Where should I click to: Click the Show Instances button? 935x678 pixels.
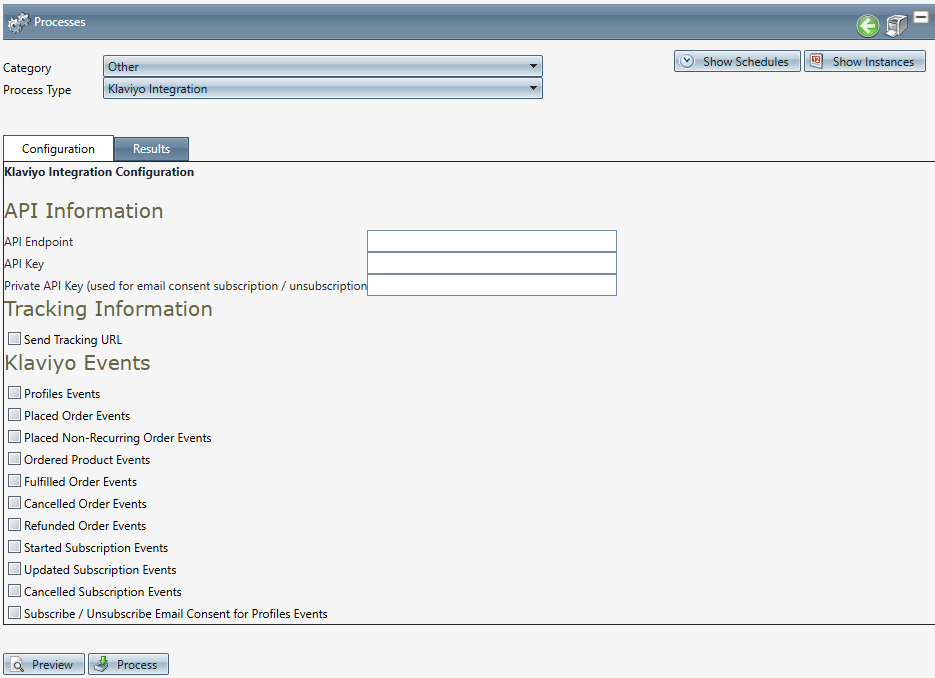pos(865,61)
